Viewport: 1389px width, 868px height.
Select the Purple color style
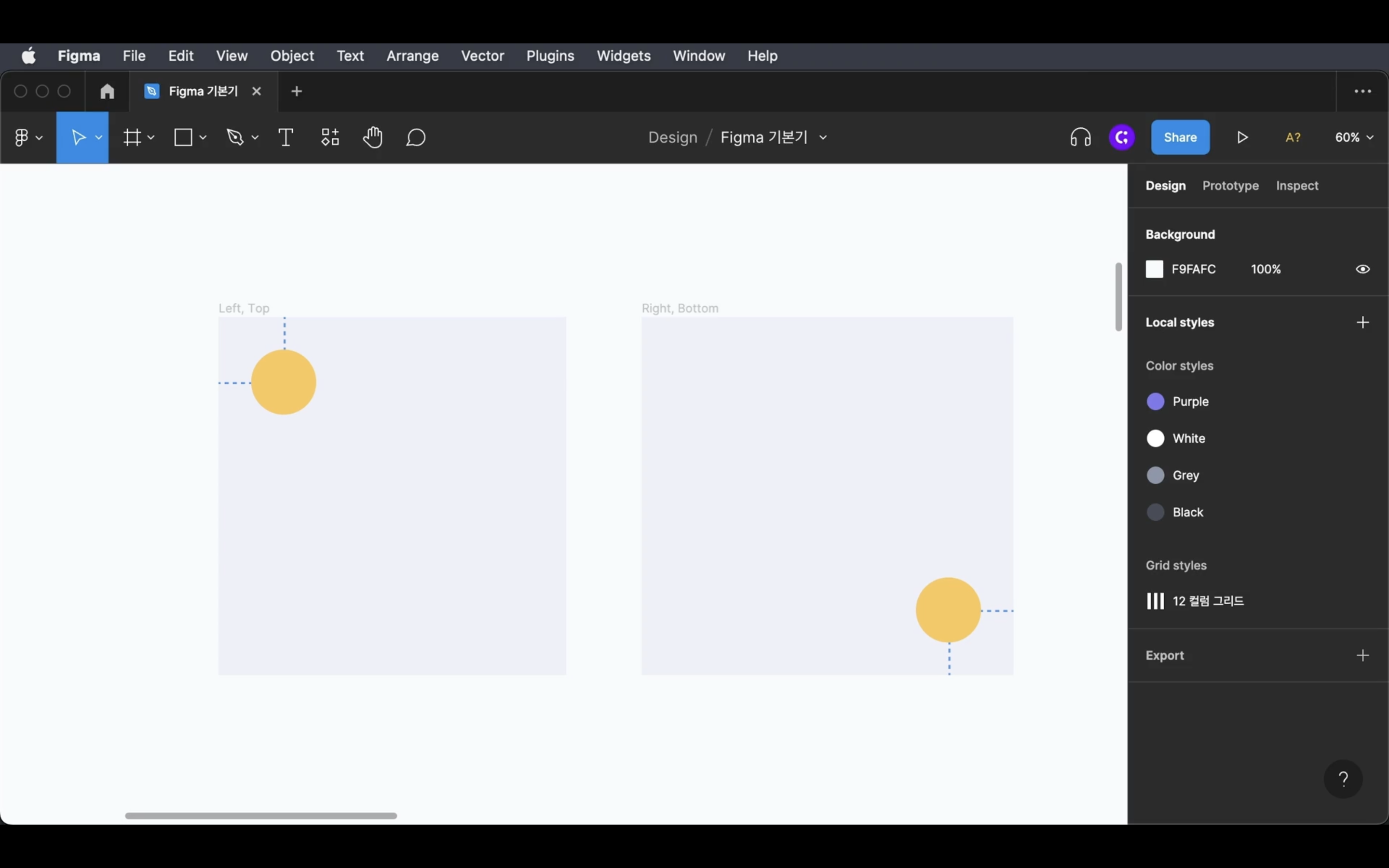pyautogui.click(x=1189, y=402)
